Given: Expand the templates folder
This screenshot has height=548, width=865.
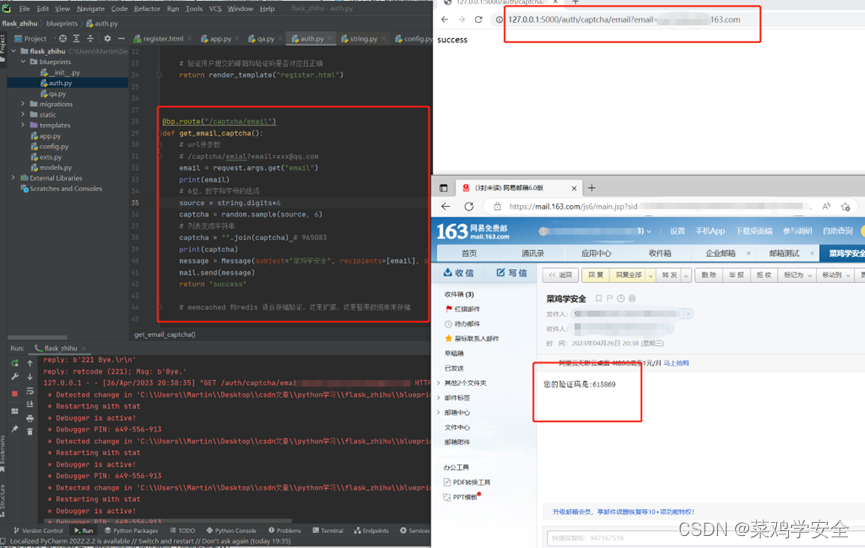Looking at the screenshot, I should pos(23,125).
